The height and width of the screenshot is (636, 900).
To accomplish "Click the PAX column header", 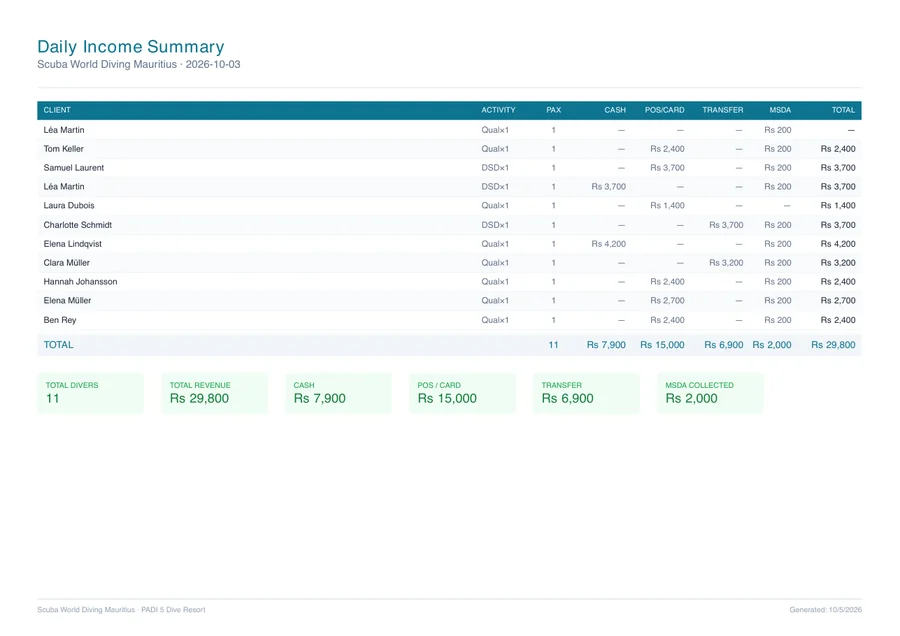I will coord(553,110).
